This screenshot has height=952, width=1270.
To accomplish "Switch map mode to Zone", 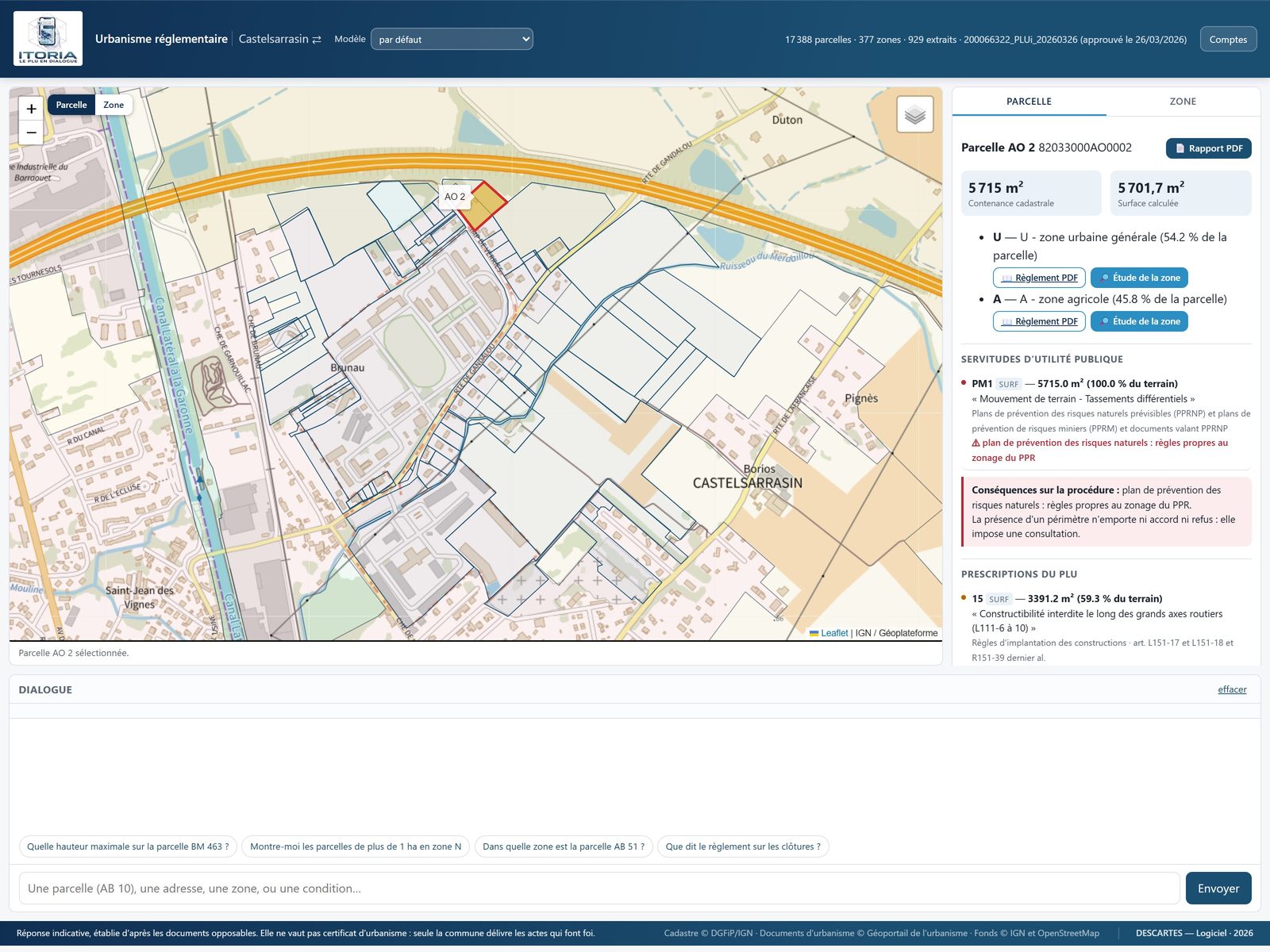I will coord(114,105).
